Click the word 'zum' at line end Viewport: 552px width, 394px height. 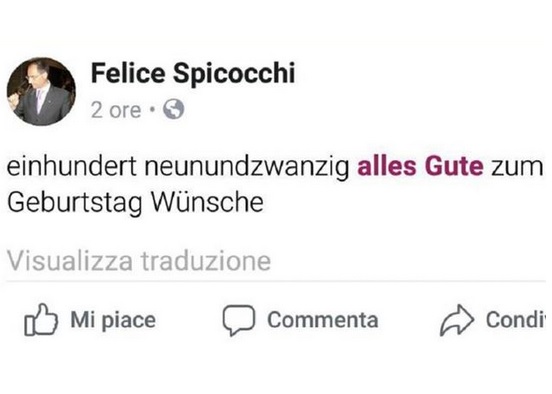point(518,168)
